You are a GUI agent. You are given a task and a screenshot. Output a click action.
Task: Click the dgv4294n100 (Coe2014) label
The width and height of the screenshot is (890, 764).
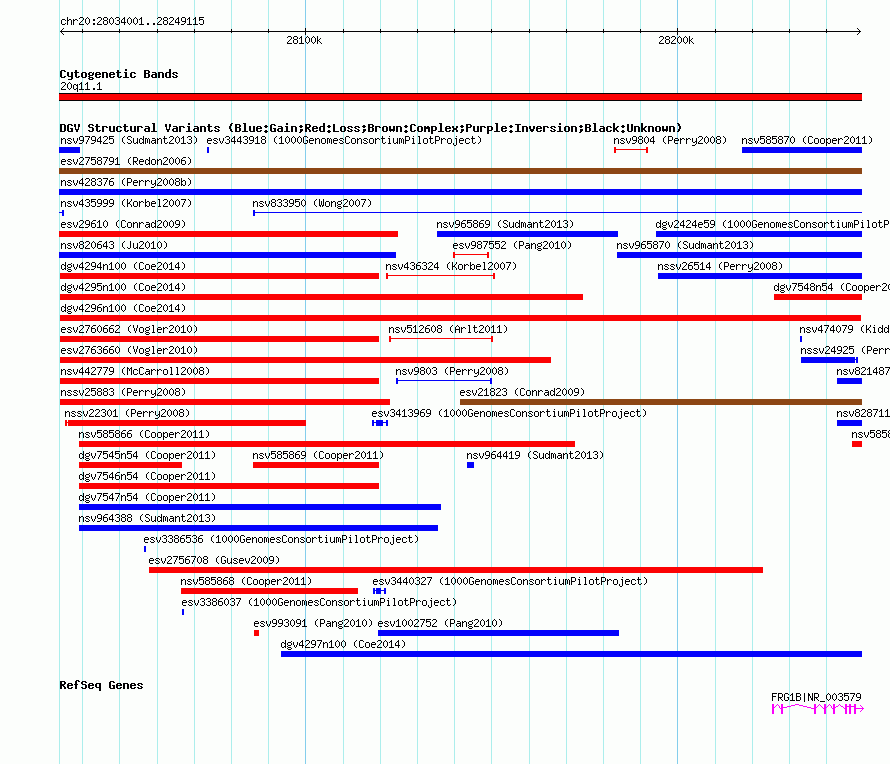click(x=123, y=266)
